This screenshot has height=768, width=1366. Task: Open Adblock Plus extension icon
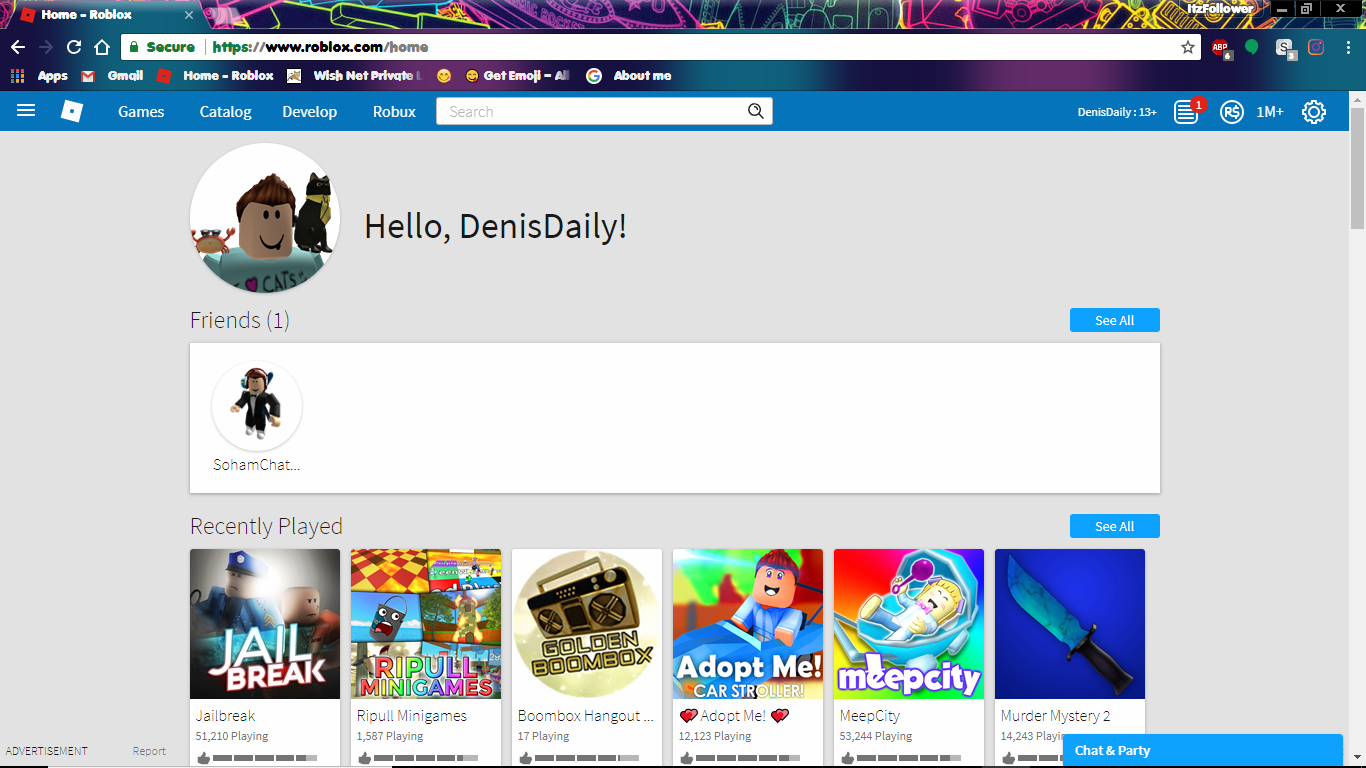(x=1220, y=47)
